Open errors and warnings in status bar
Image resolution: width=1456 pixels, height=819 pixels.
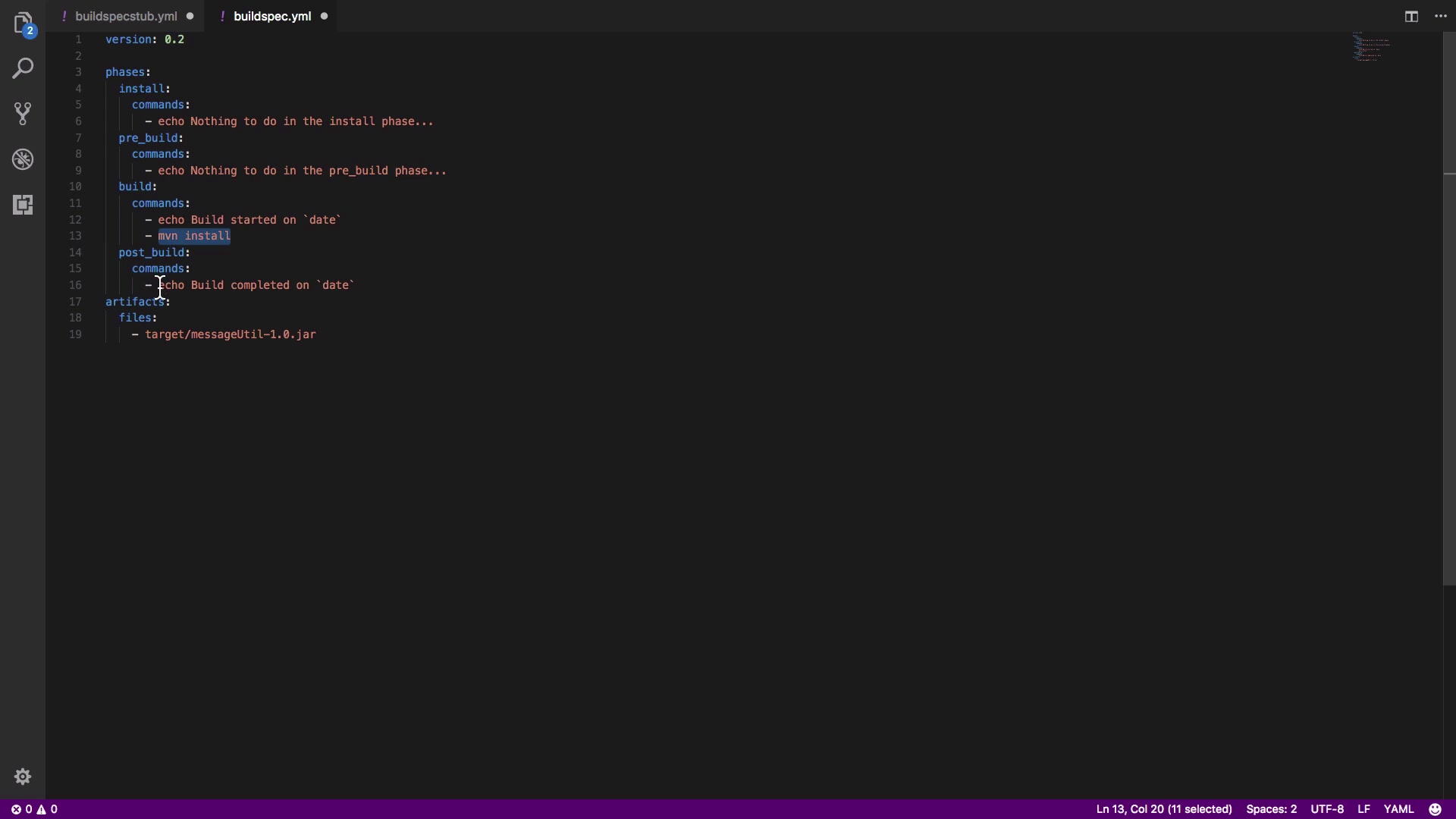click(34, 809)
